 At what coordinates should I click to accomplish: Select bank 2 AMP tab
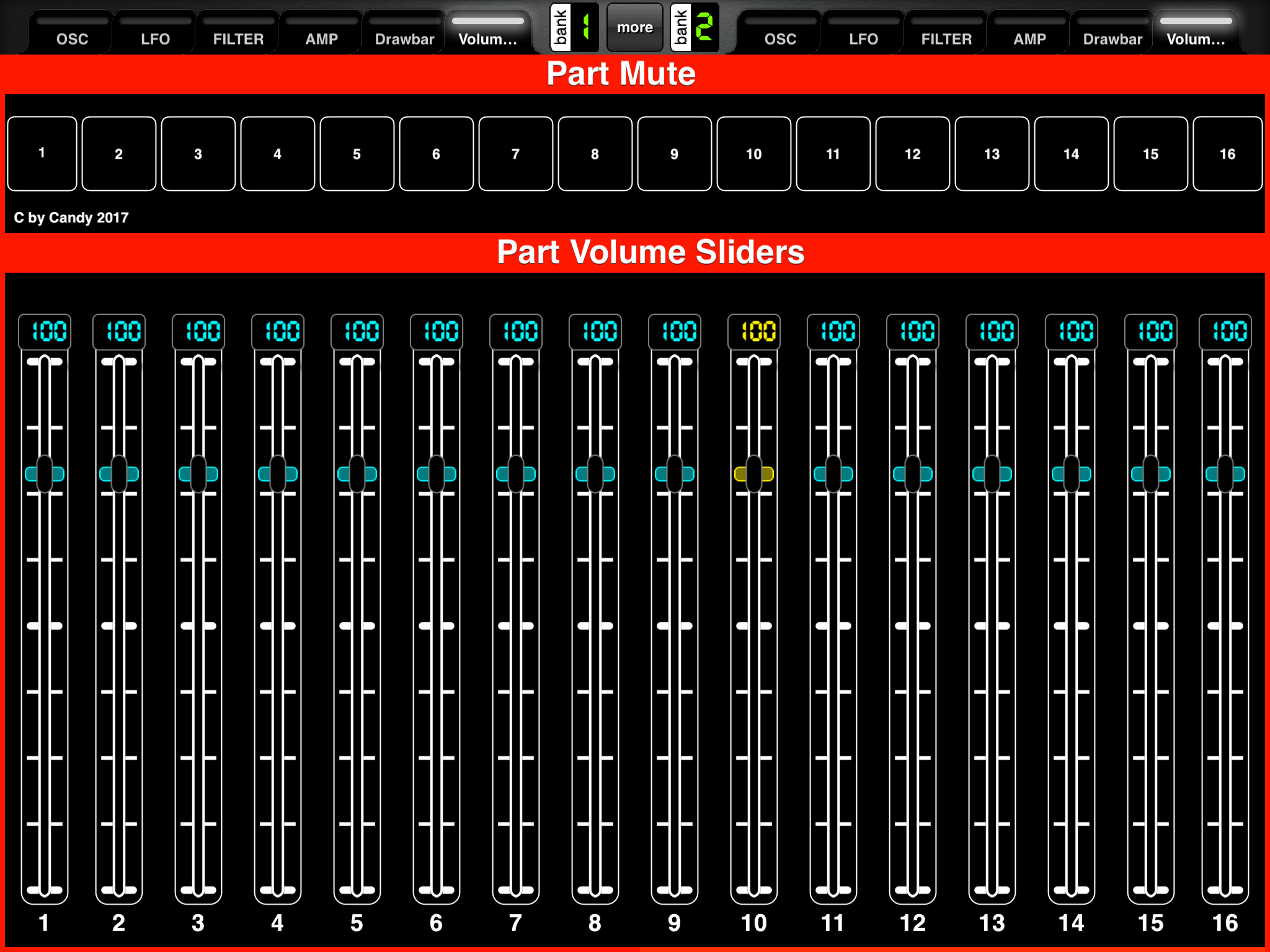[x=1029, y=32]
